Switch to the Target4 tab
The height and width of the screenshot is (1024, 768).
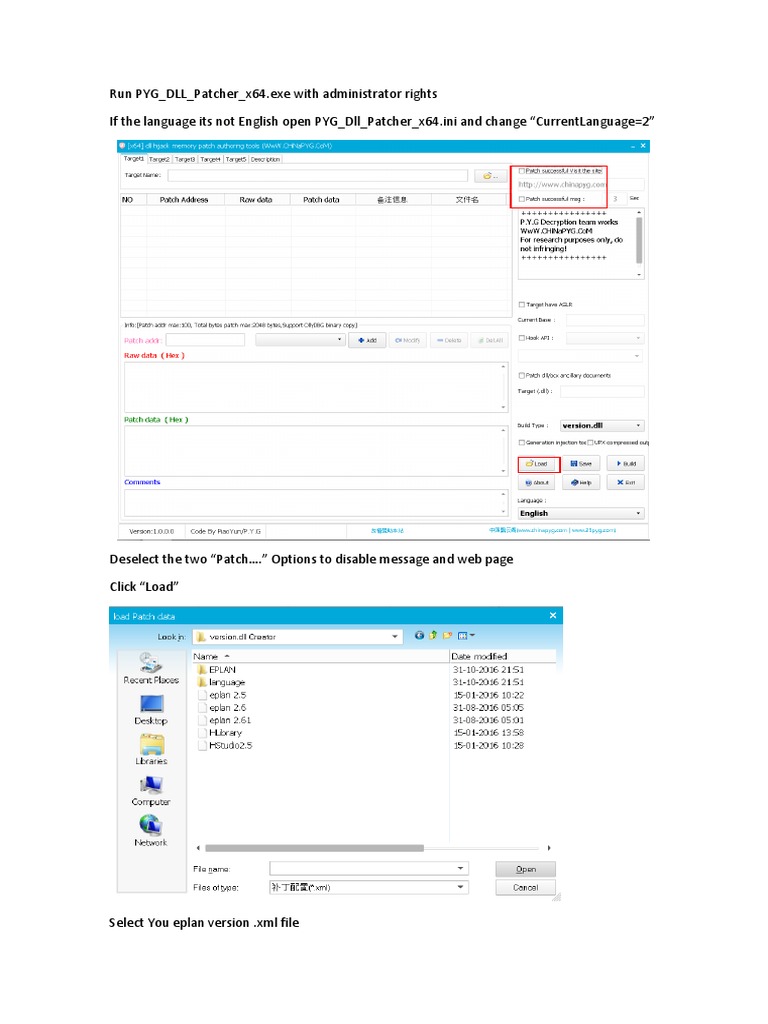tap(210, 159)
